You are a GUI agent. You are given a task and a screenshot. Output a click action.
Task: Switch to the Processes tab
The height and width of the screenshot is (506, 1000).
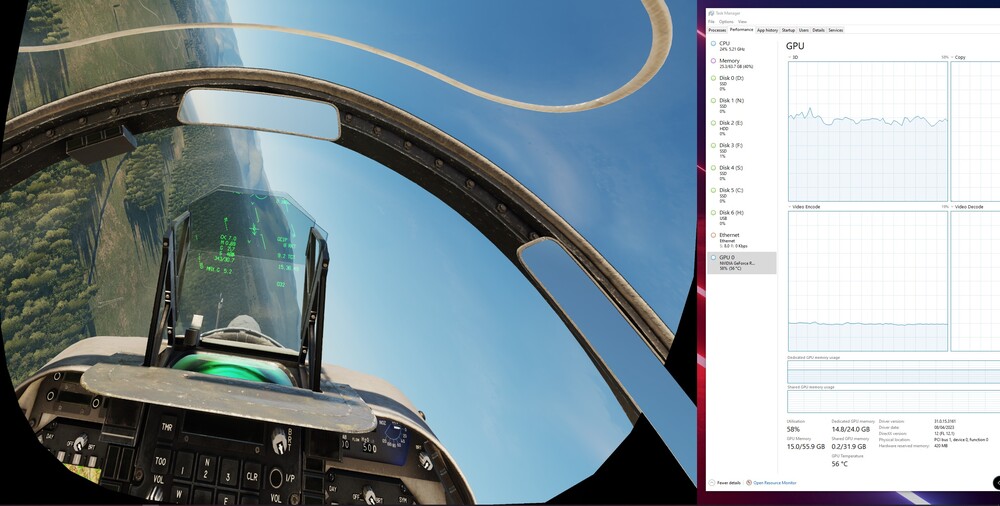717,30
